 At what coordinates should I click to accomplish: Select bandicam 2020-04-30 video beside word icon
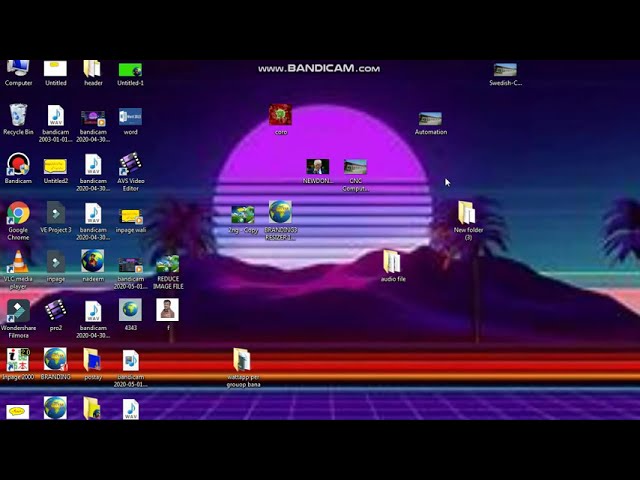93,126
